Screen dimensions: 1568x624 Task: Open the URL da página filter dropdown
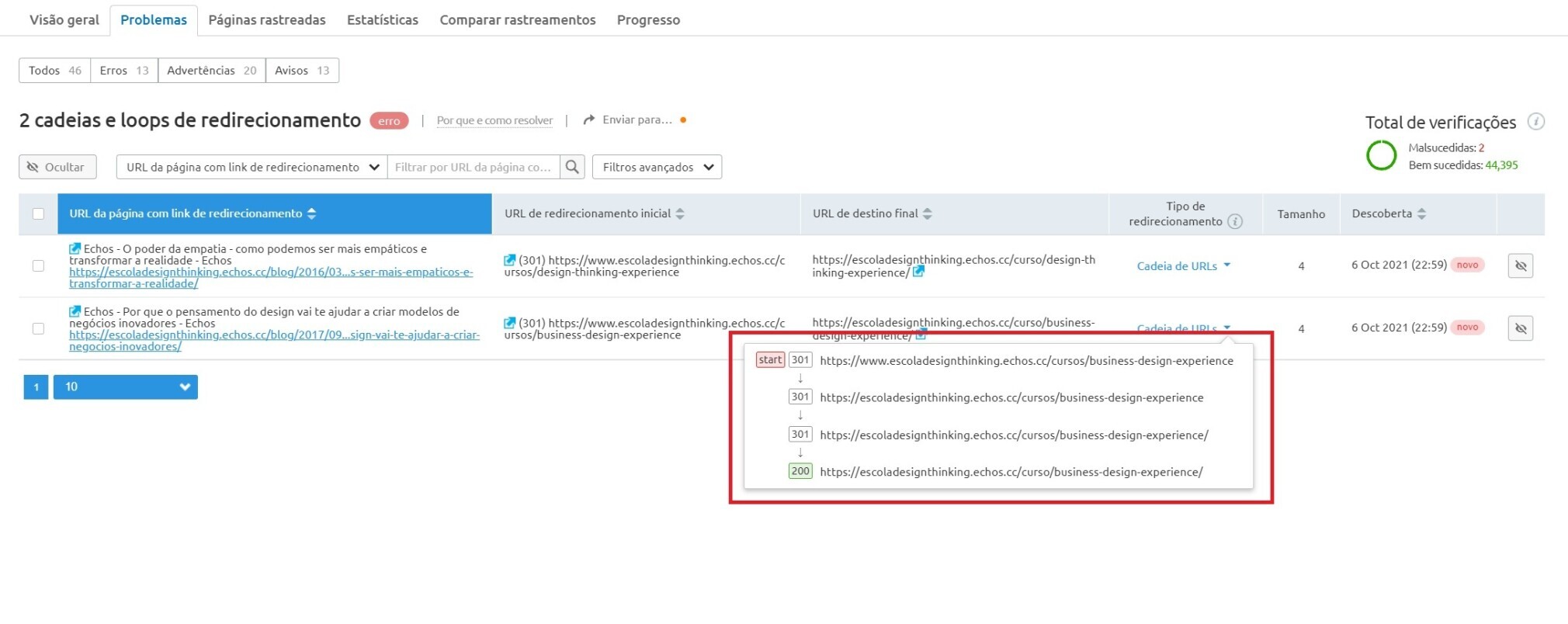(x=252, y=167)
